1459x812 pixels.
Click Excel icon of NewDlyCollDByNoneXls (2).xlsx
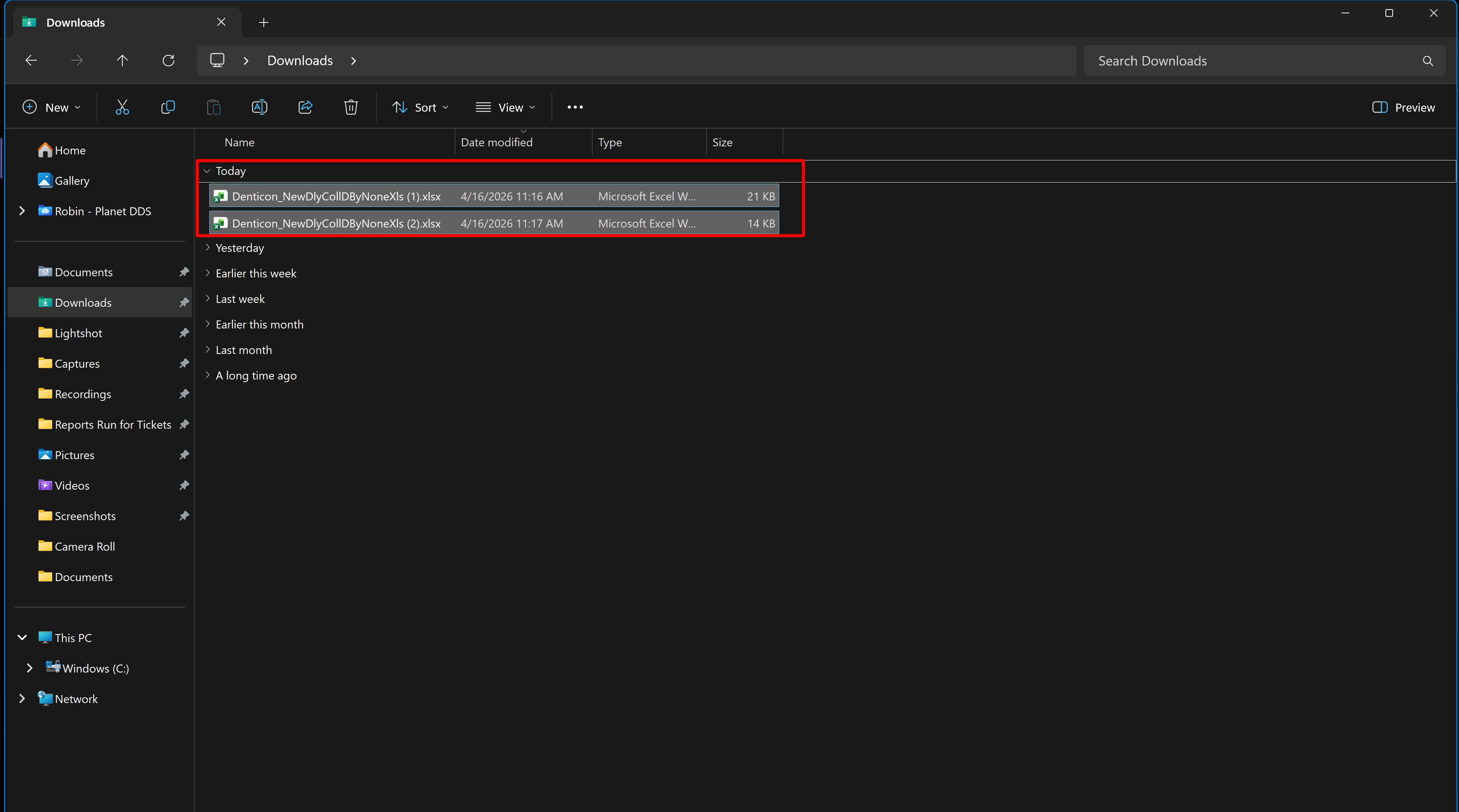point(220,223)
